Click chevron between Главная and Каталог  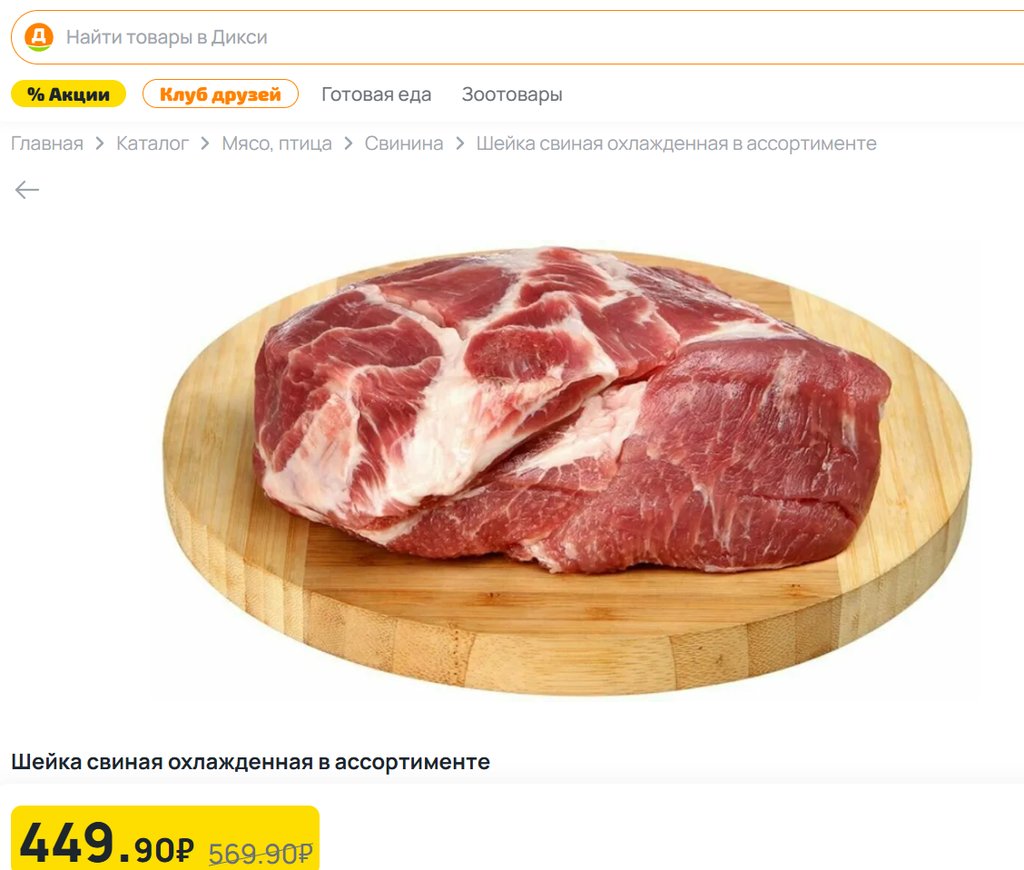100,144
